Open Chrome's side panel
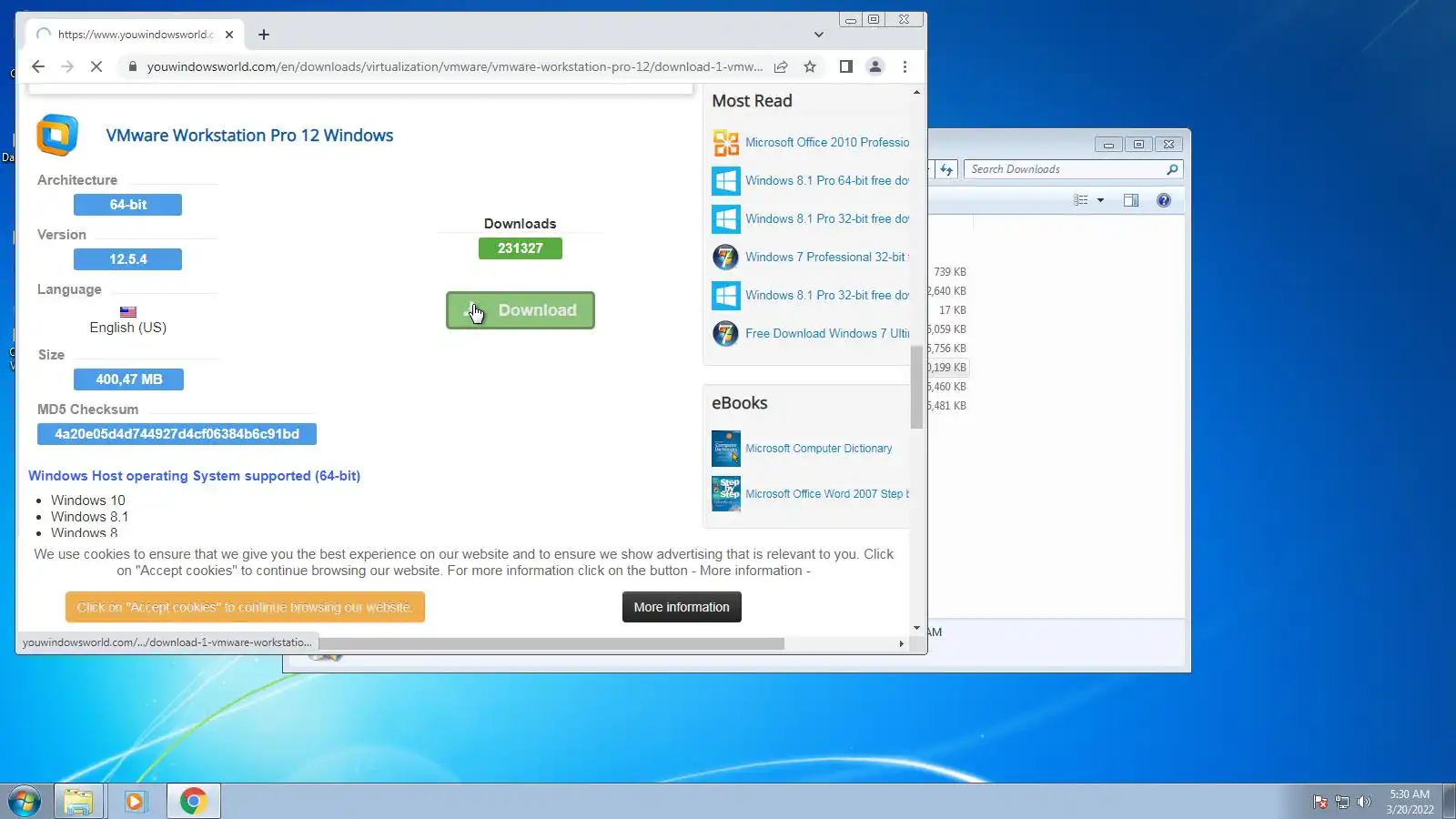The height and width of the screenshot is (819, 1456). tap(845, 66)
